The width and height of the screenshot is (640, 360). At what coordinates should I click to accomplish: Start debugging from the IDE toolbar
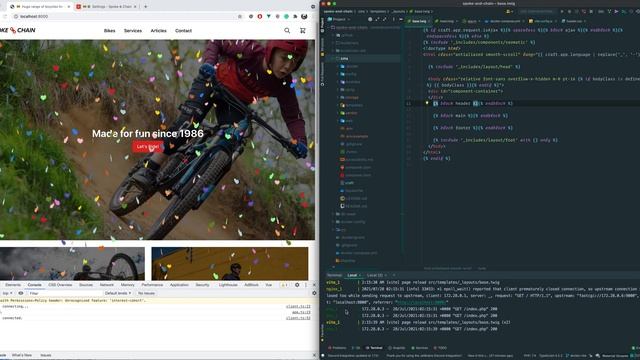(x=569, y=11)
